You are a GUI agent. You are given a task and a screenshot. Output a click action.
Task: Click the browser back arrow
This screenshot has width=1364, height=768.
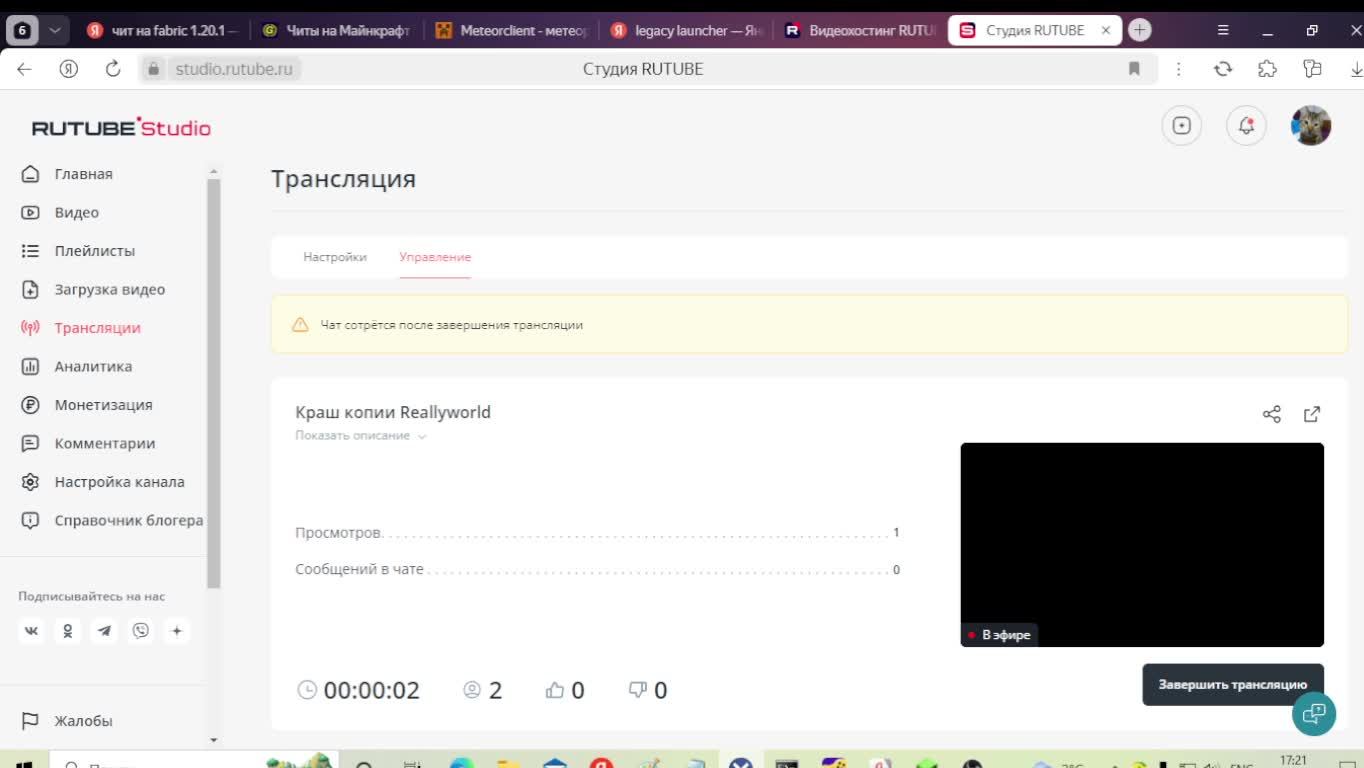(25, 69)
